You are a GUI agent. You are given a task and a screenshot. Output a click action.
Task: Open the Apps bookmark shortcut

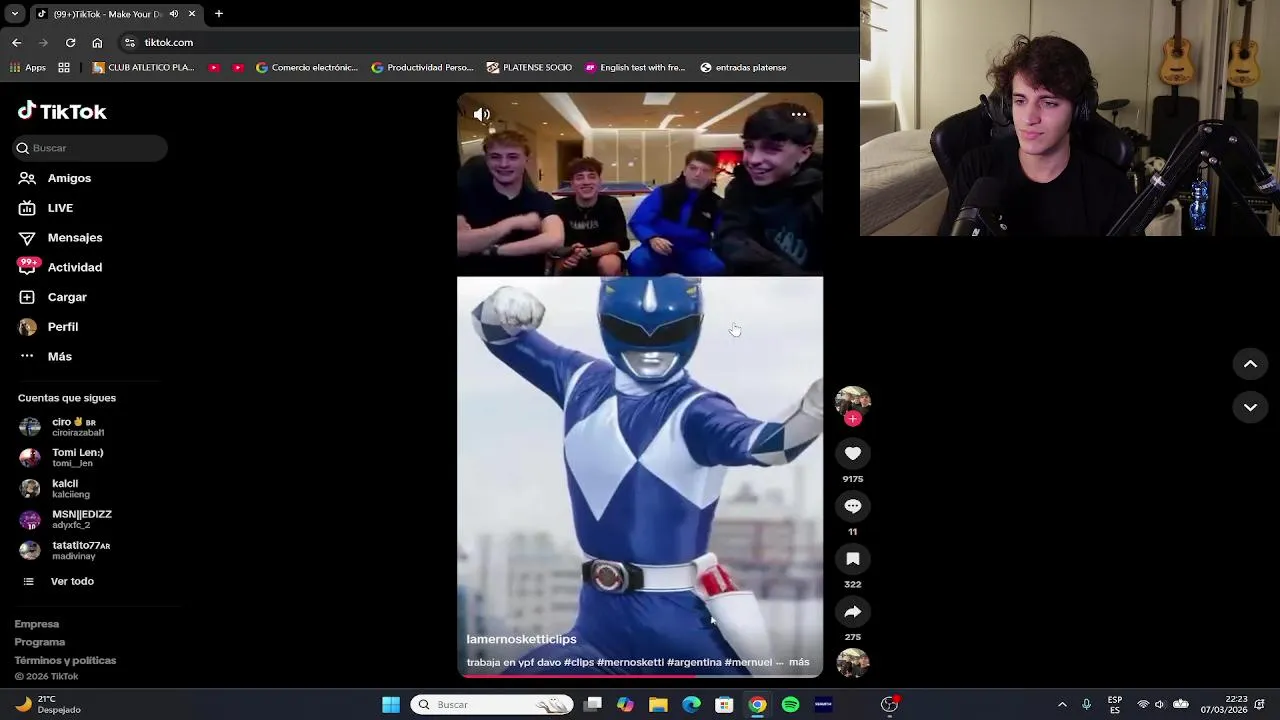[27, 68]
